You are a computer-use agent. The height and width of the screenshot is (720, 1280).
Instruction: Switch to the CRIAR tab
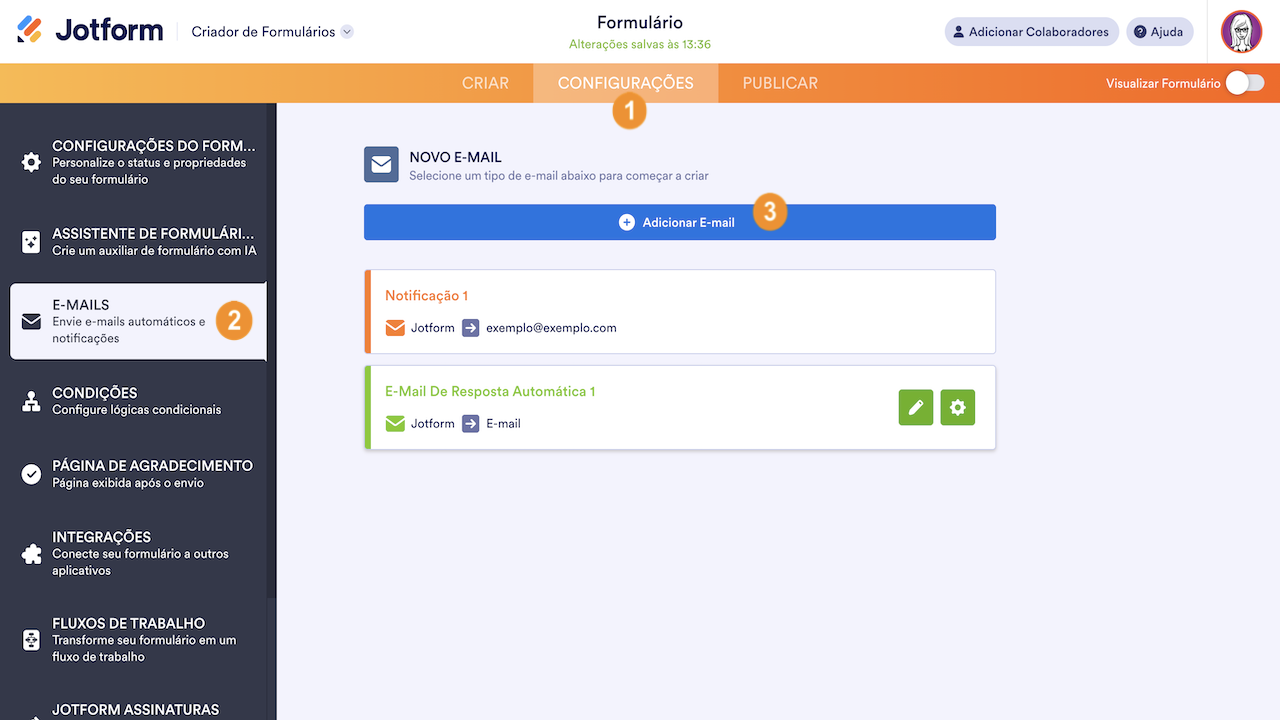[485, 83]
